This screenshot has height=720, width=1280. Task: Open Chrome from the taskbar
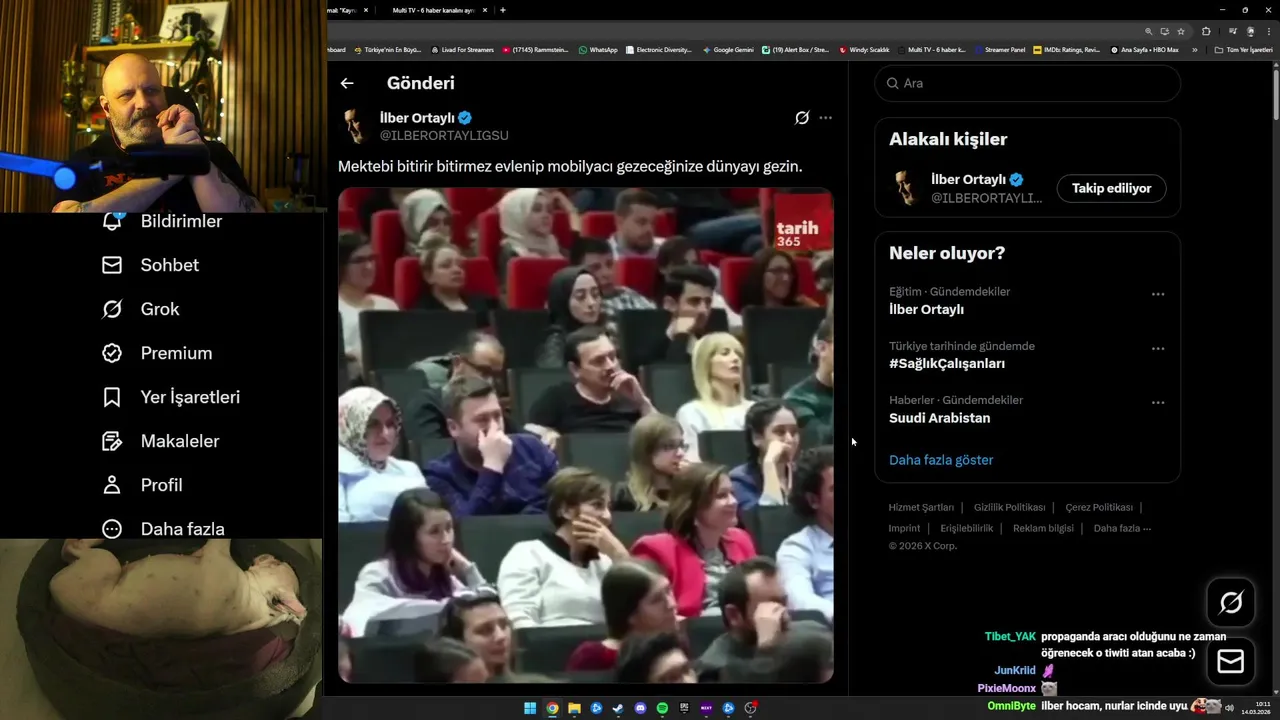(x=552, y=708)
